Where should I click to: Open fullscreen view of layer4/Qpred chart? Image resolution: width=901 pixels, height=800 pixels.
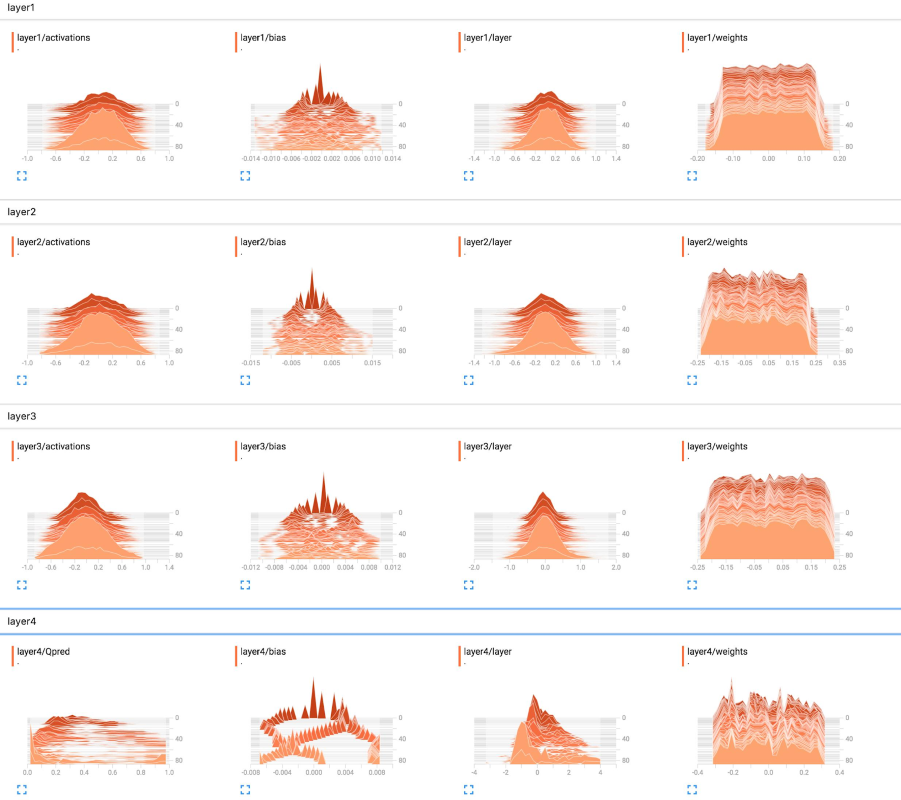[21, 789]
